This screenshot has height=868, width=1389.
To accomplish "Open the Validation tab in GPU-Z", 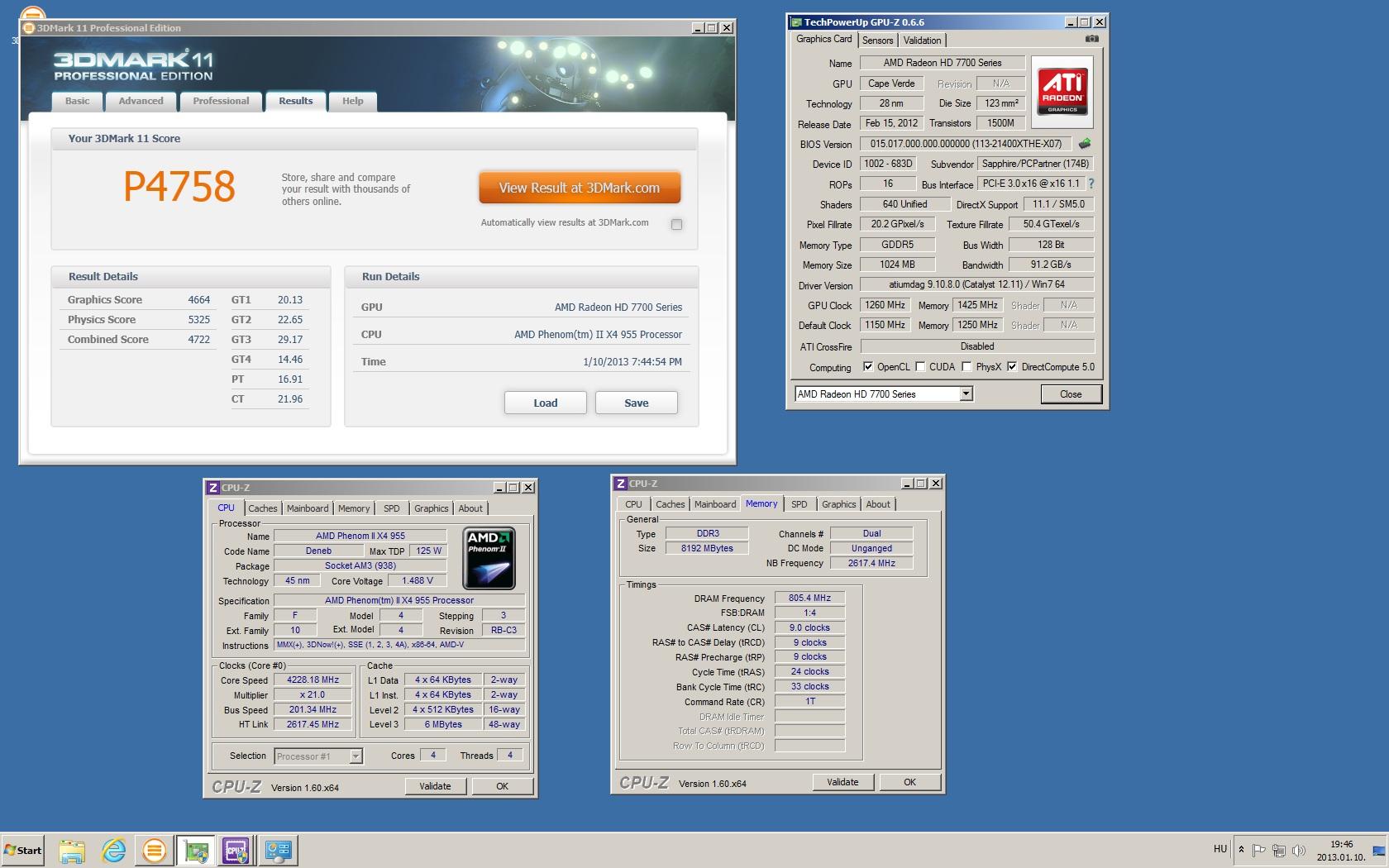I will [922, 41].
